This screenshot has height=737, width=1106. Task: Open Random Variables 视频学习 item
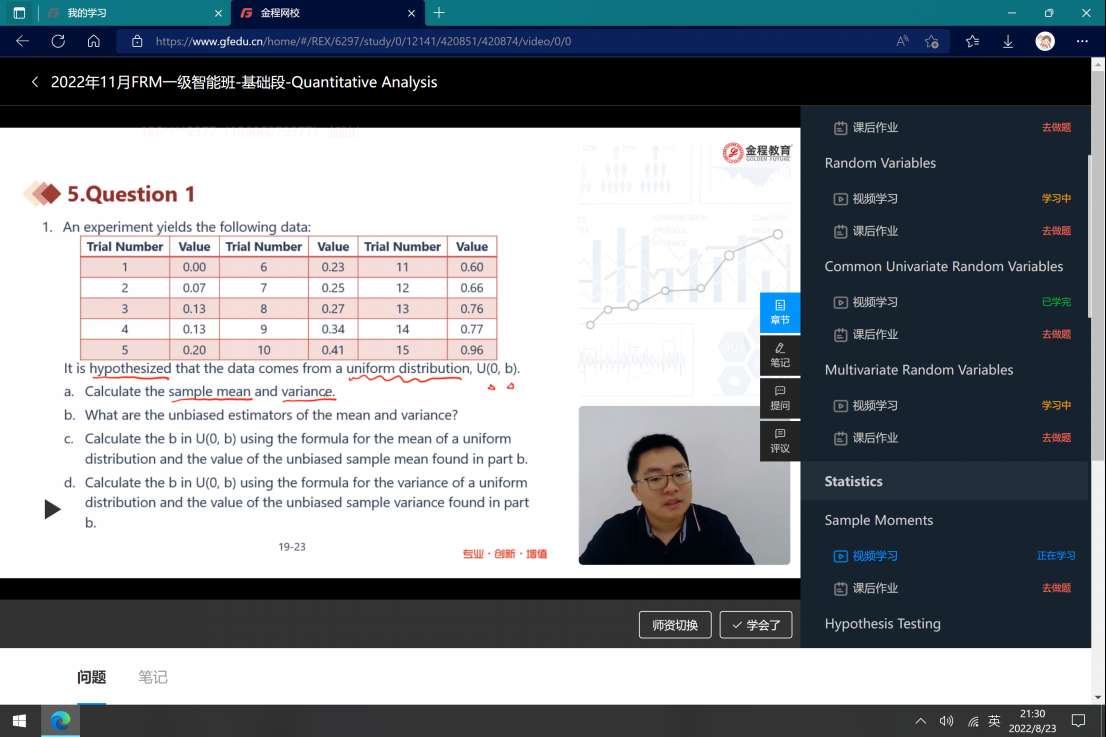(874, 199)
